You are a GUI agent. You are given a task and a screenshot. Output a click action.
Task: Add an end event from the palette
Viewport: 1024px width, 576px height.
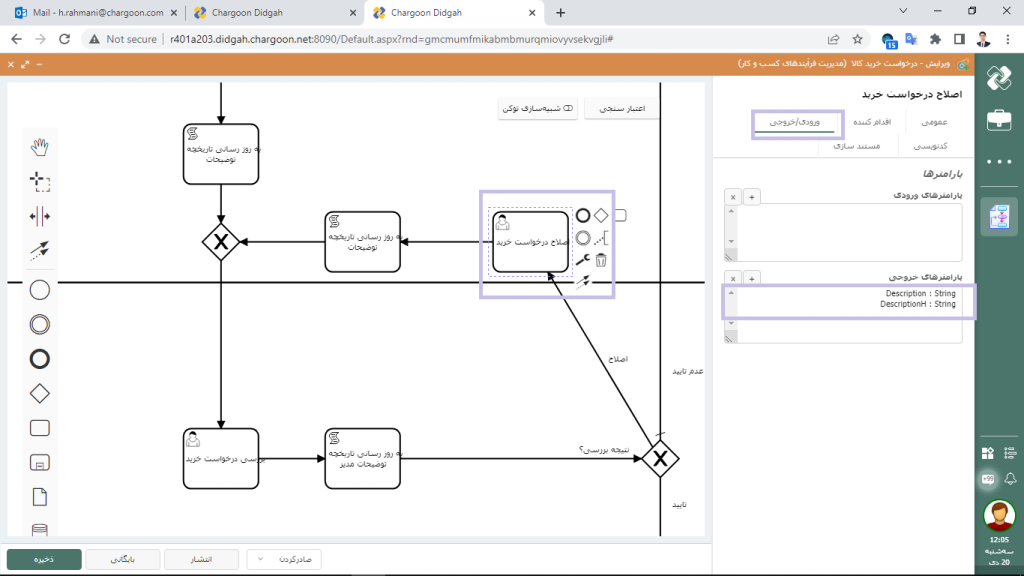click(x=40, y=359)
